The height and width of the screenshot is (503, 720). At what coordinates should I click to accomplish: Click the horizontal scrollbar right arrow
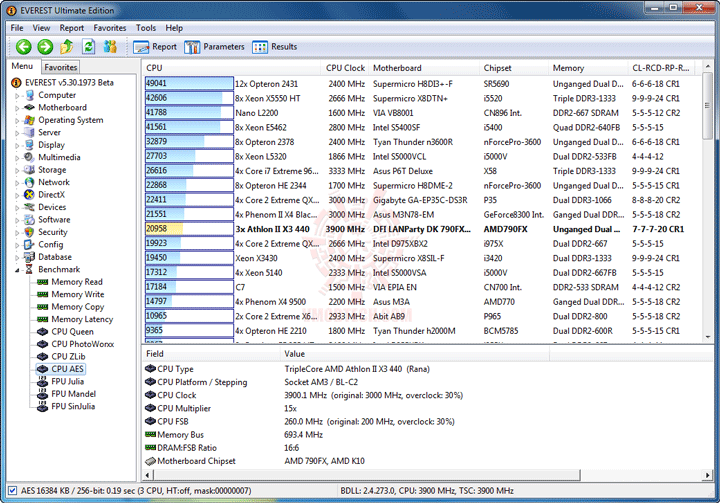click(x=708, y=475)
